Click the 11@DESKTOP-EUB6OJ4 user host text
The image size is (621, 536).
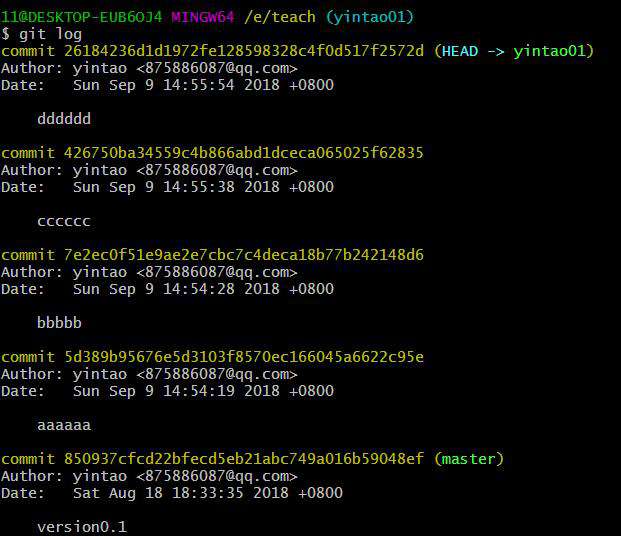82,17
